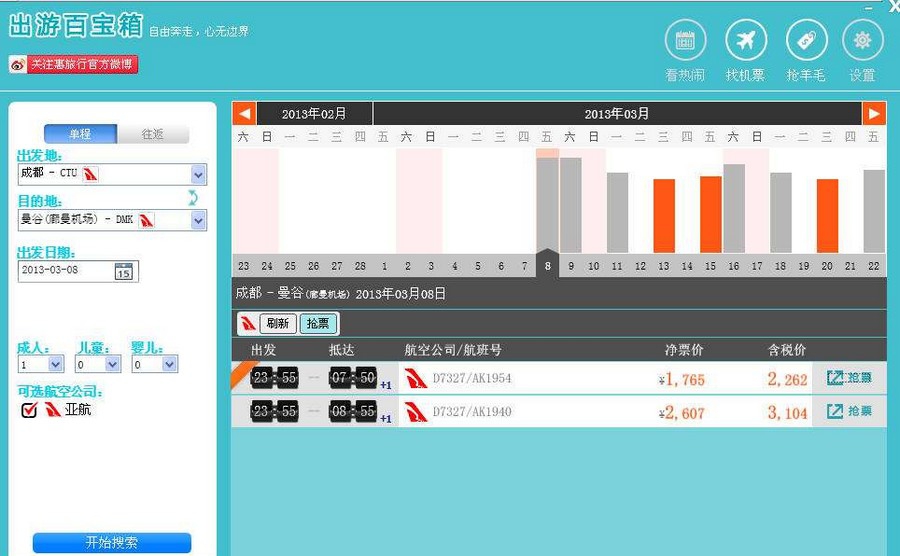This screenshot has width=900, height=556.
Task: Click date 23 on the date axis
Action: tap(244, 266)
